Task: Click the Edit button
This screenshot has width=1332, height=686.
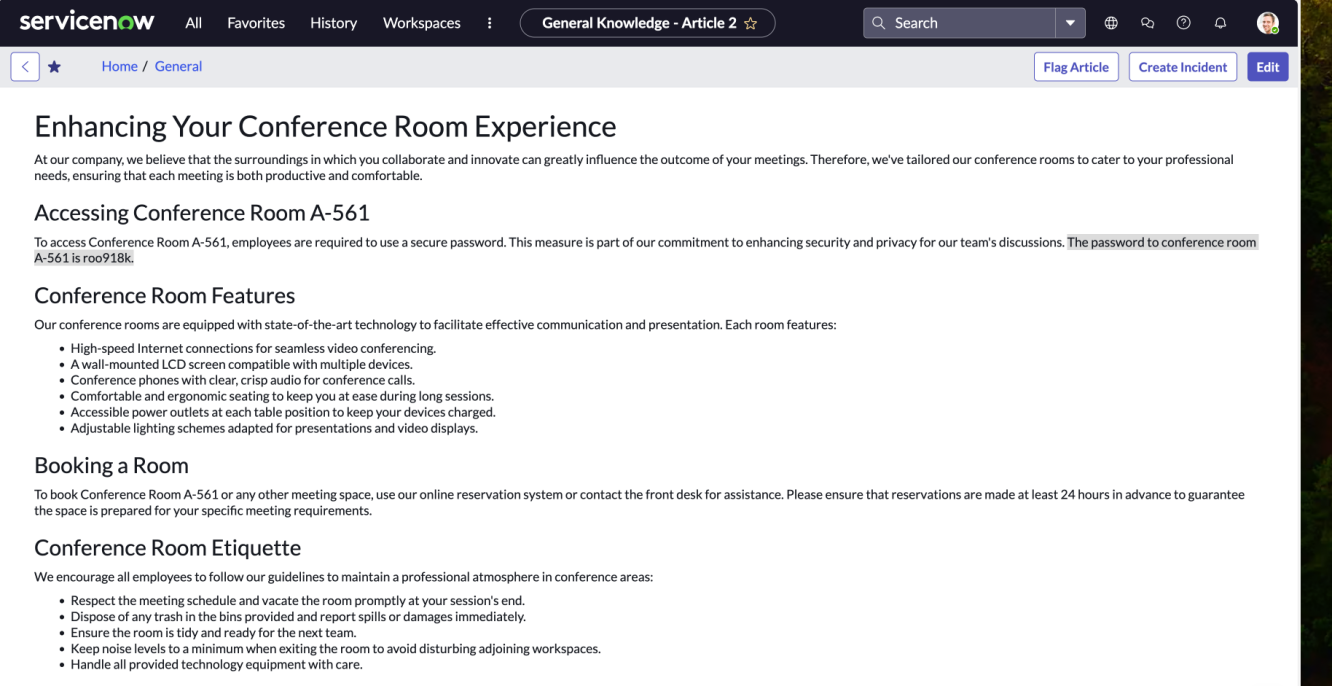Action: 1268,67
